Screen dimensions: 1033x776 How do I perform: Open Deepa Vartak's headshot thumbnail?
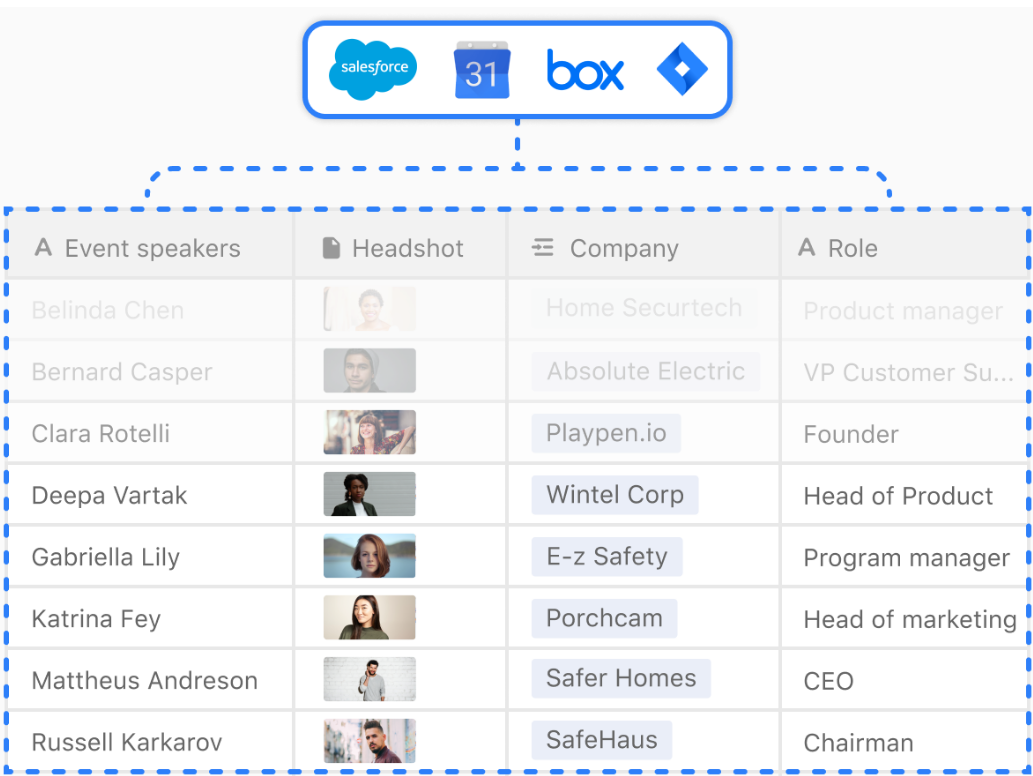coord(369,495)
